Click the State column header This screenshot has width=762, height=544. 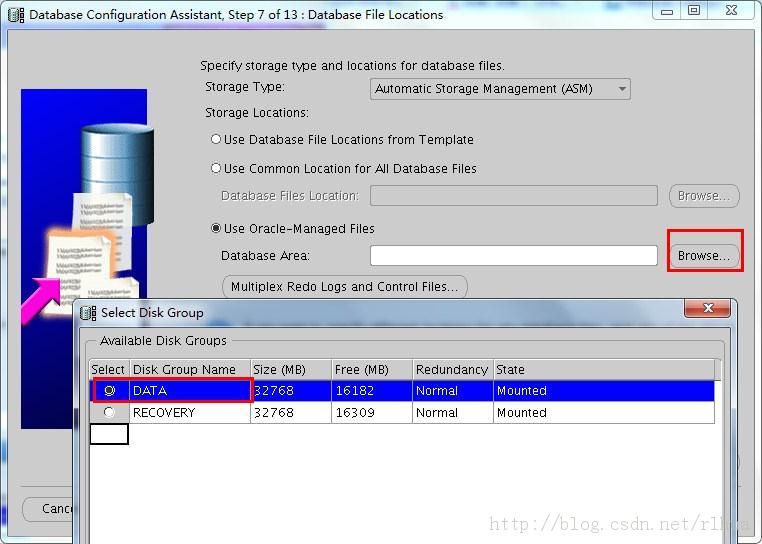[604, 370]
